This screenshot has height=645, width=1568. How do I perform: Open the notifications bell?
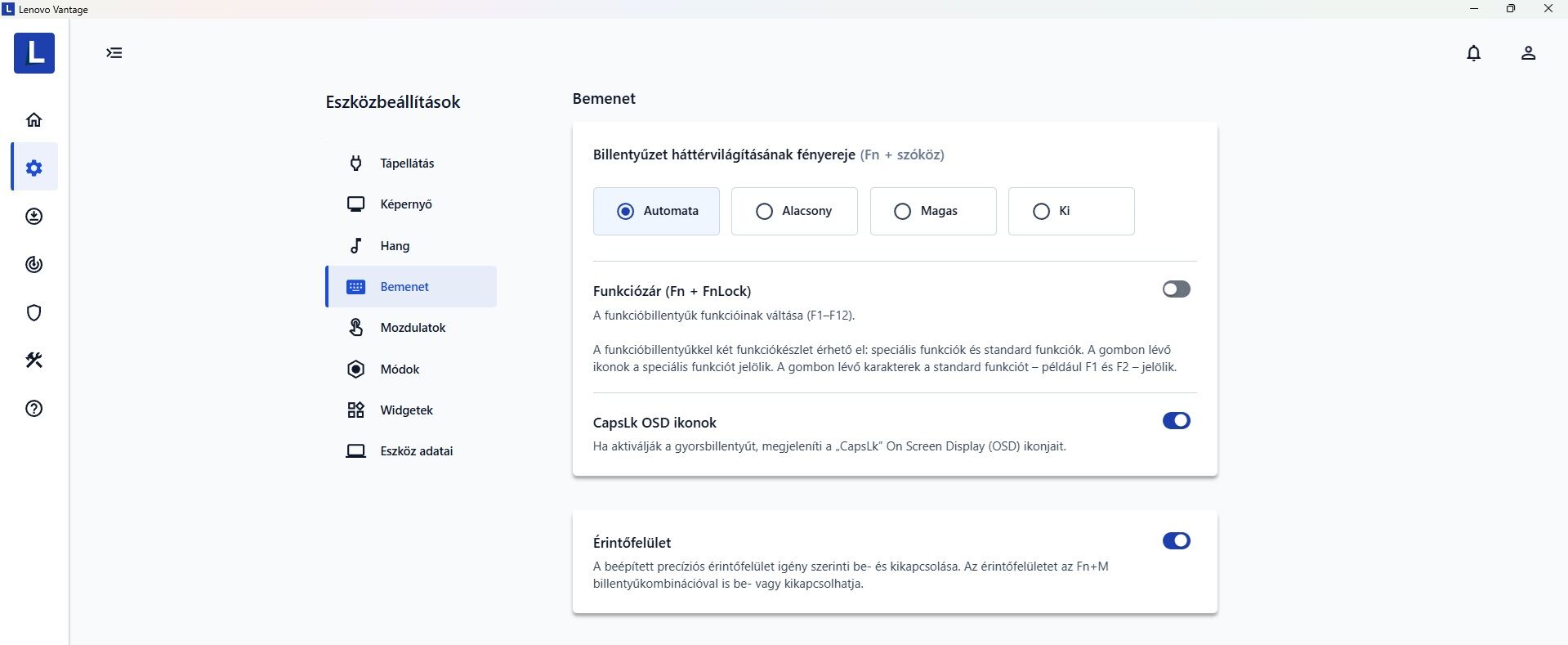(x=1473, y=53)
